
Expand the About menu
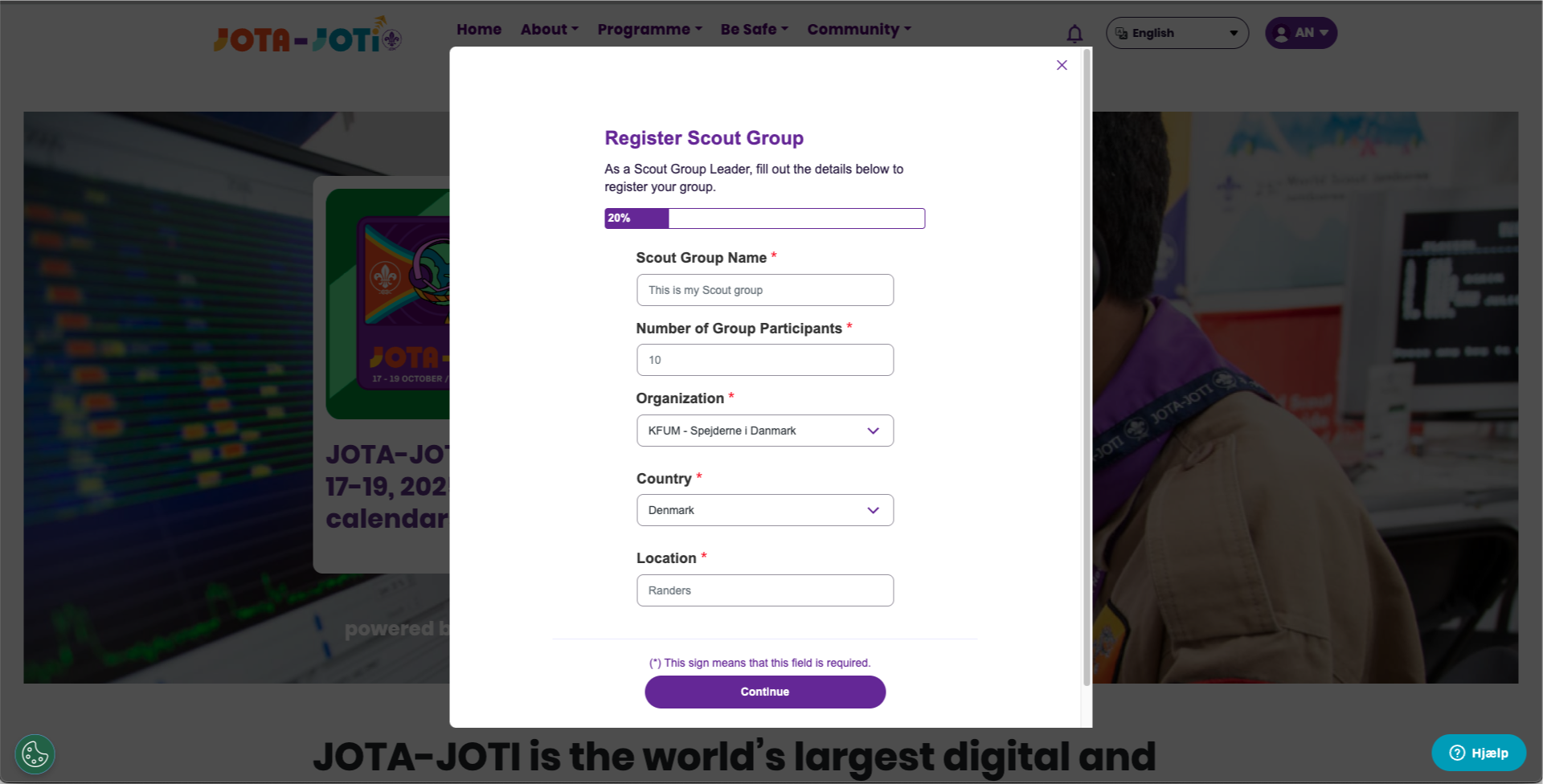pos(550,29)
